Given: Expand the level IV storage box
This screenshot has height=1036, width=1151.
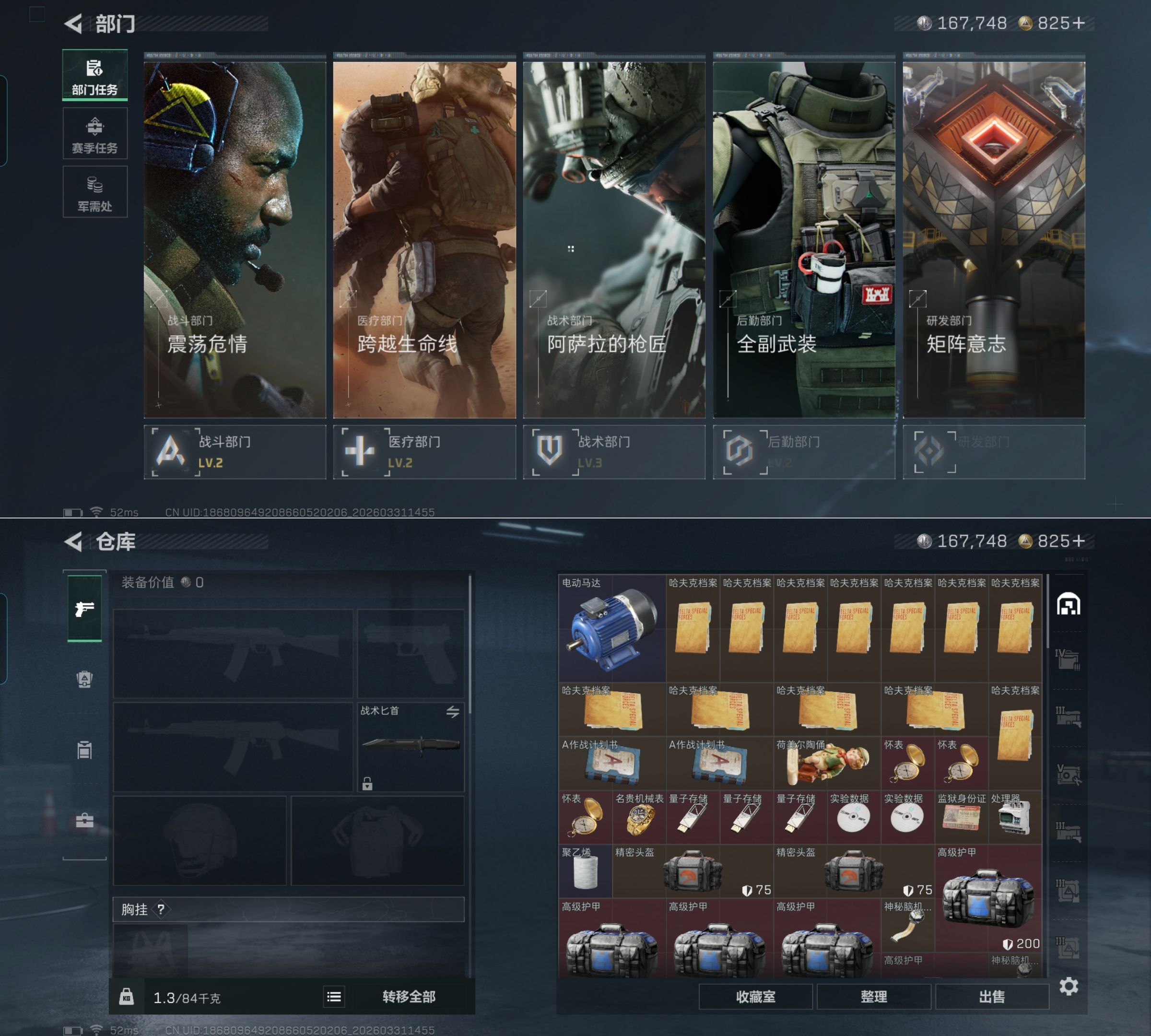Looking at the screenshot, I should pyautogui.click(x=1068, y=659).
